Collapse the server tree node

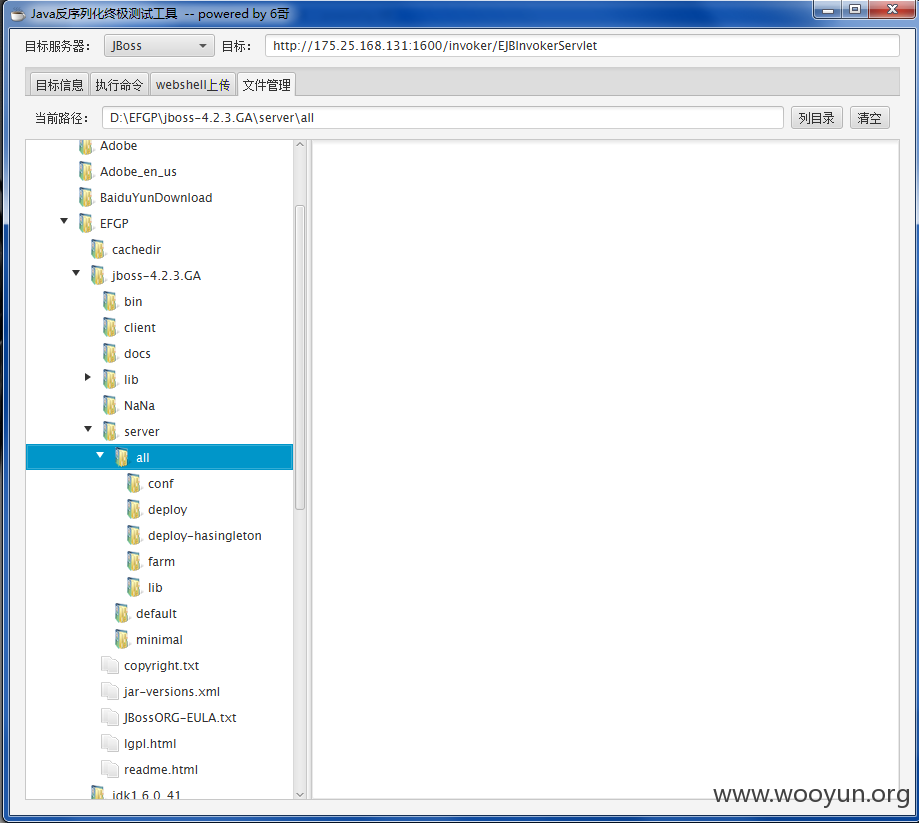[88, 429]
